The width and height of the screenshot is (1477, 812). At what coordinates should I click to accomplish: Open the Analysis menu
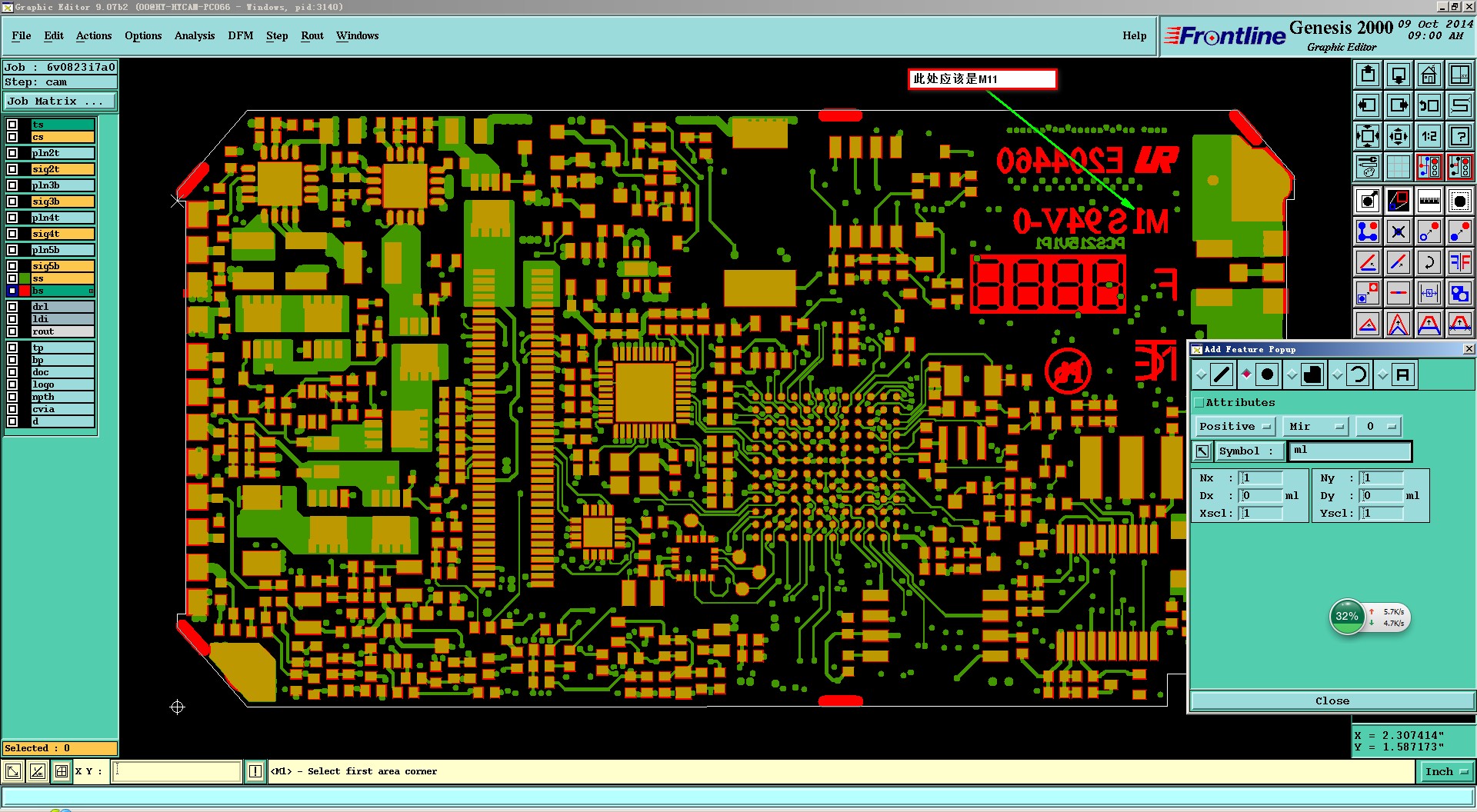pos(195,36)
